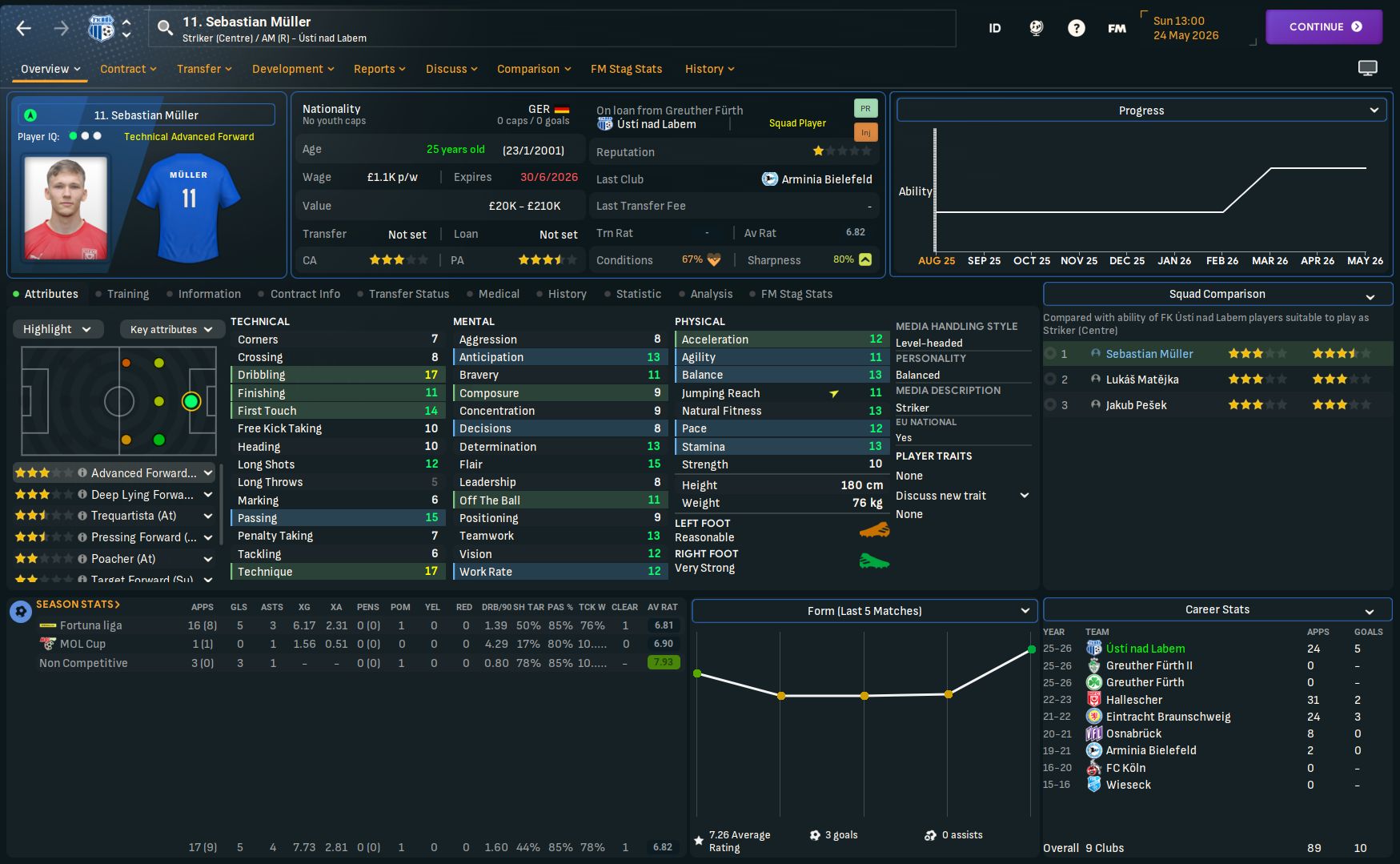
Task: Open the Form (Last 5 Matches) dropdown
Action: (x=864, y=611)
